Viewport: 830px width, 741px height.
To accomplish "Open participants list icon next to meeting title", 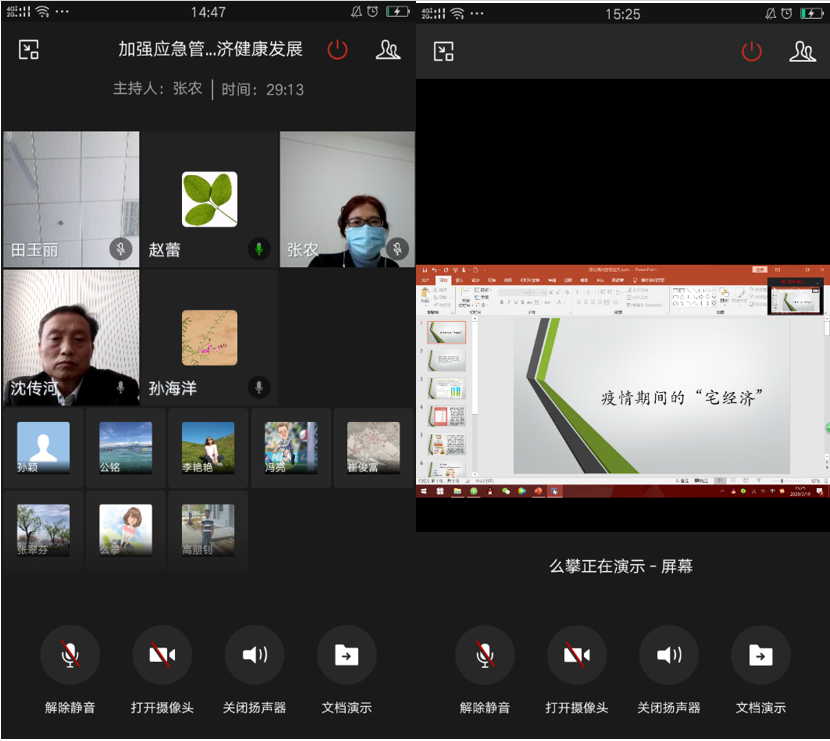I will coord(388,50).
